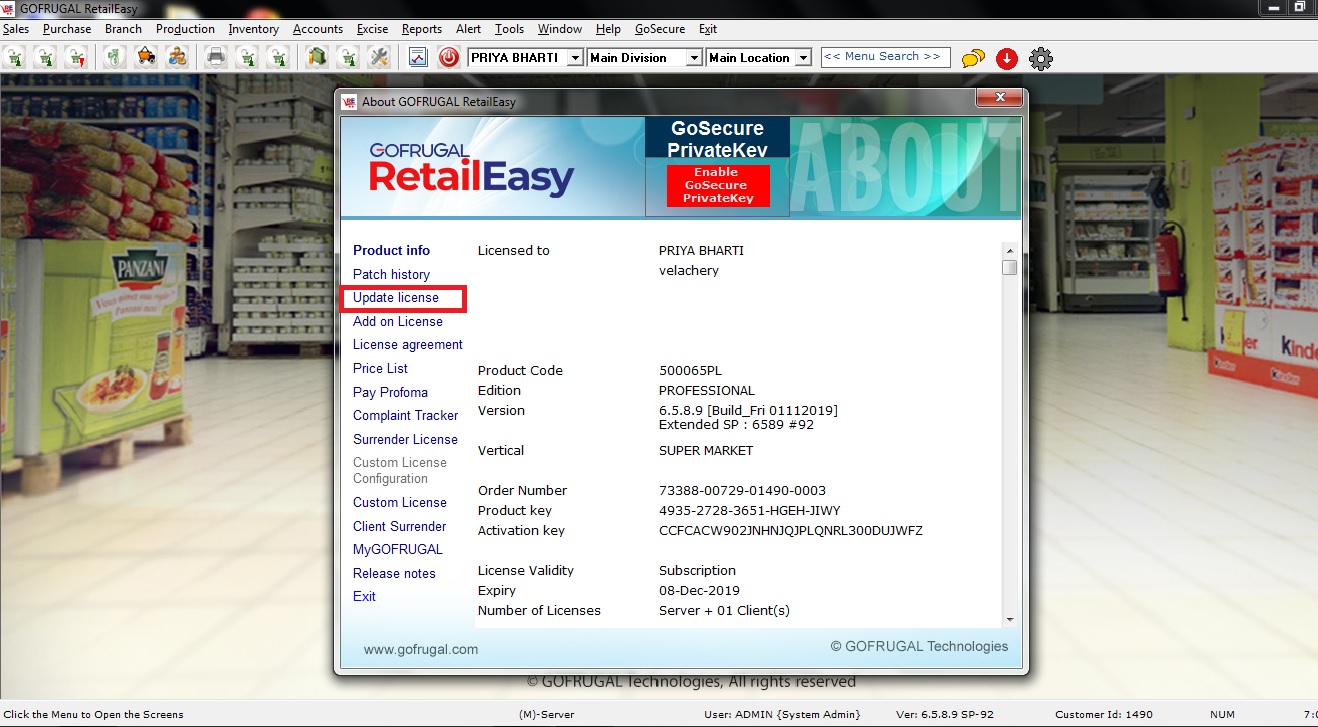This screenshot has width=1318, height=727.
Task: Open the chart dashboard toolbar icon
Action: coord(418,57)
